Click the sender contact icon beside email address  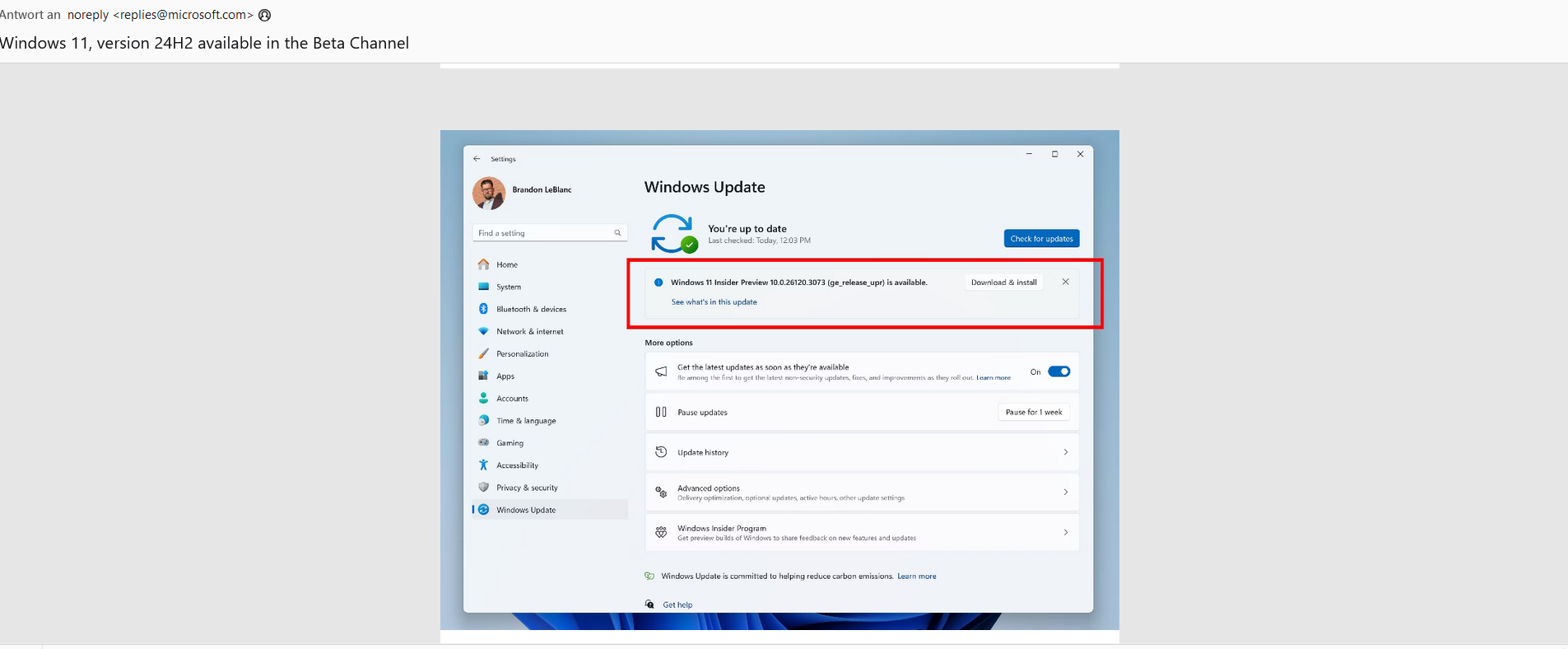pyautogui.click(x=265, y=15)
